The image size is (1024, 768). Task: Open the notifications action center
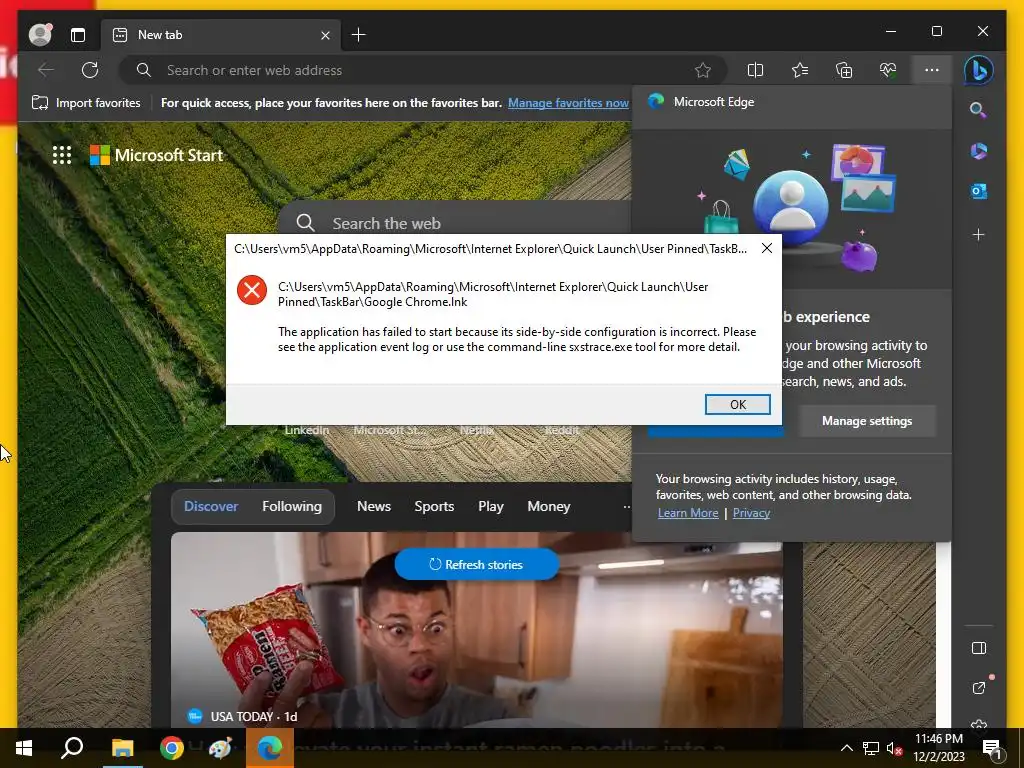(x=991, y=748)
